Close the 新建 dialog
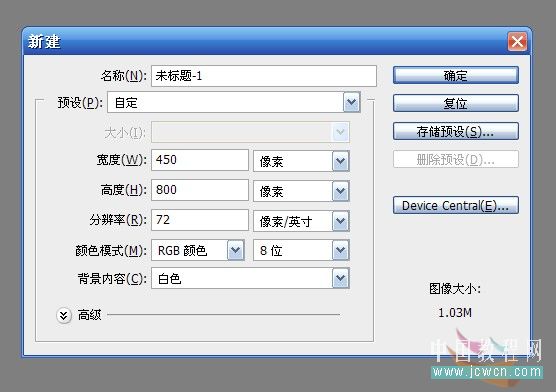This screenshot has height=392, width=556. click(x=517, y=42)
